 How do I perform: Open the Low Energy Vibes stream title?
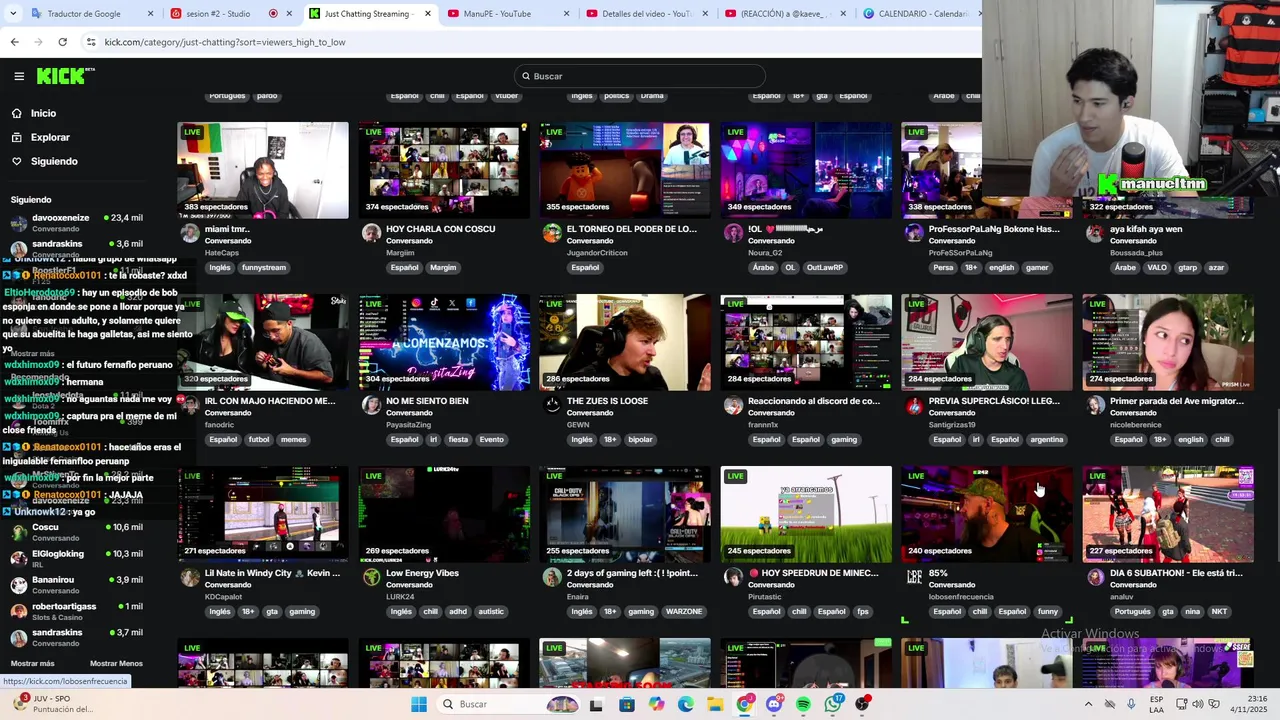point(422,573)
